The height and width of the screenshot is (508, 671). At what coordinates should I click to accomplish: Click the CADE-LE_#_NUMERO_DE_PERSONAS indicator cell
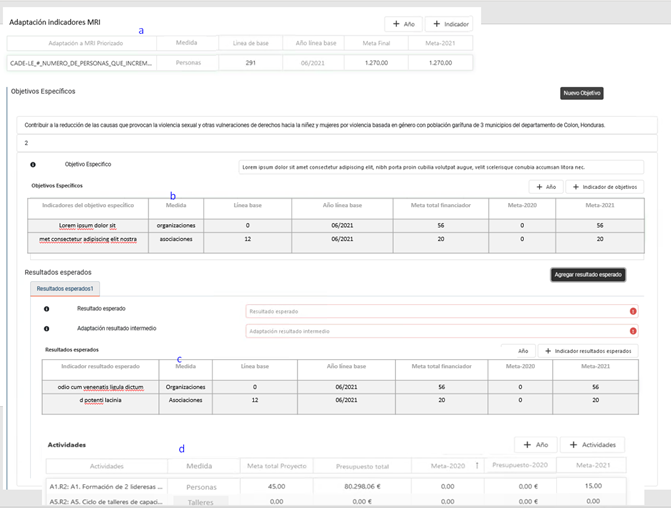coord(81,63)
